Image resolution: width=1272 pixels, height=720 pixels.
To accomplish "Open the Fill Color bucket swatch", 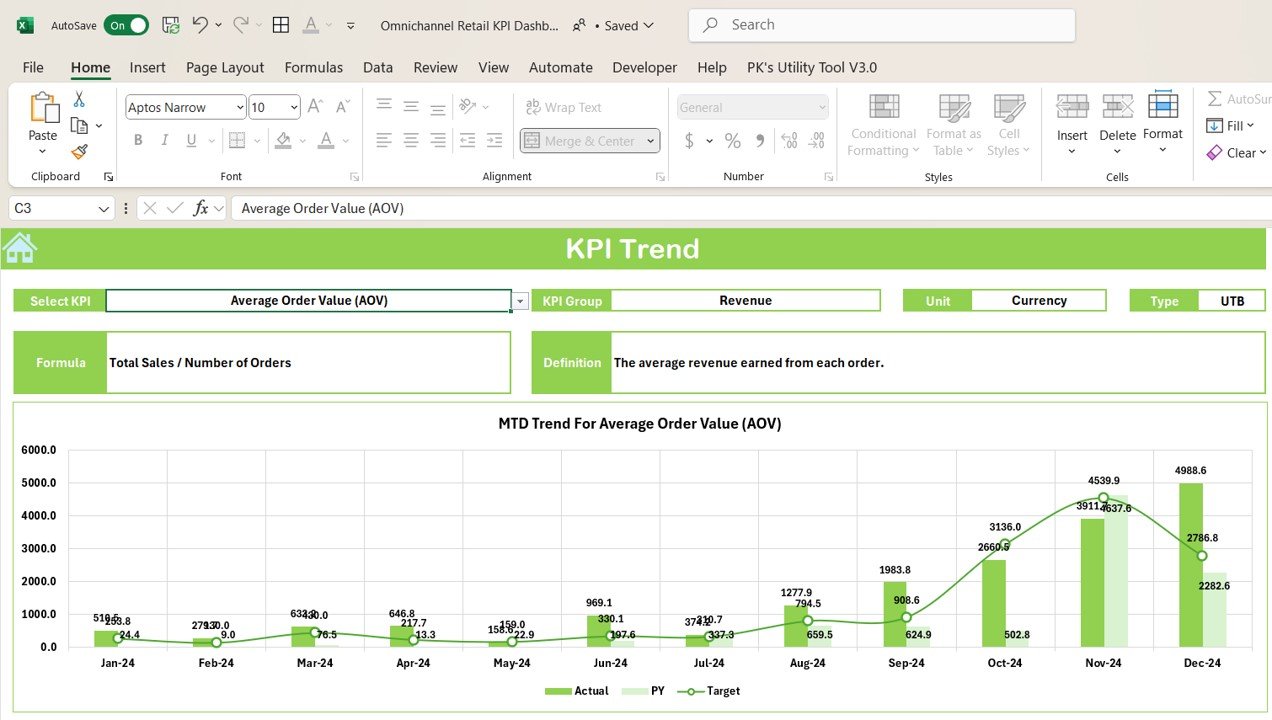I will 284,141.
